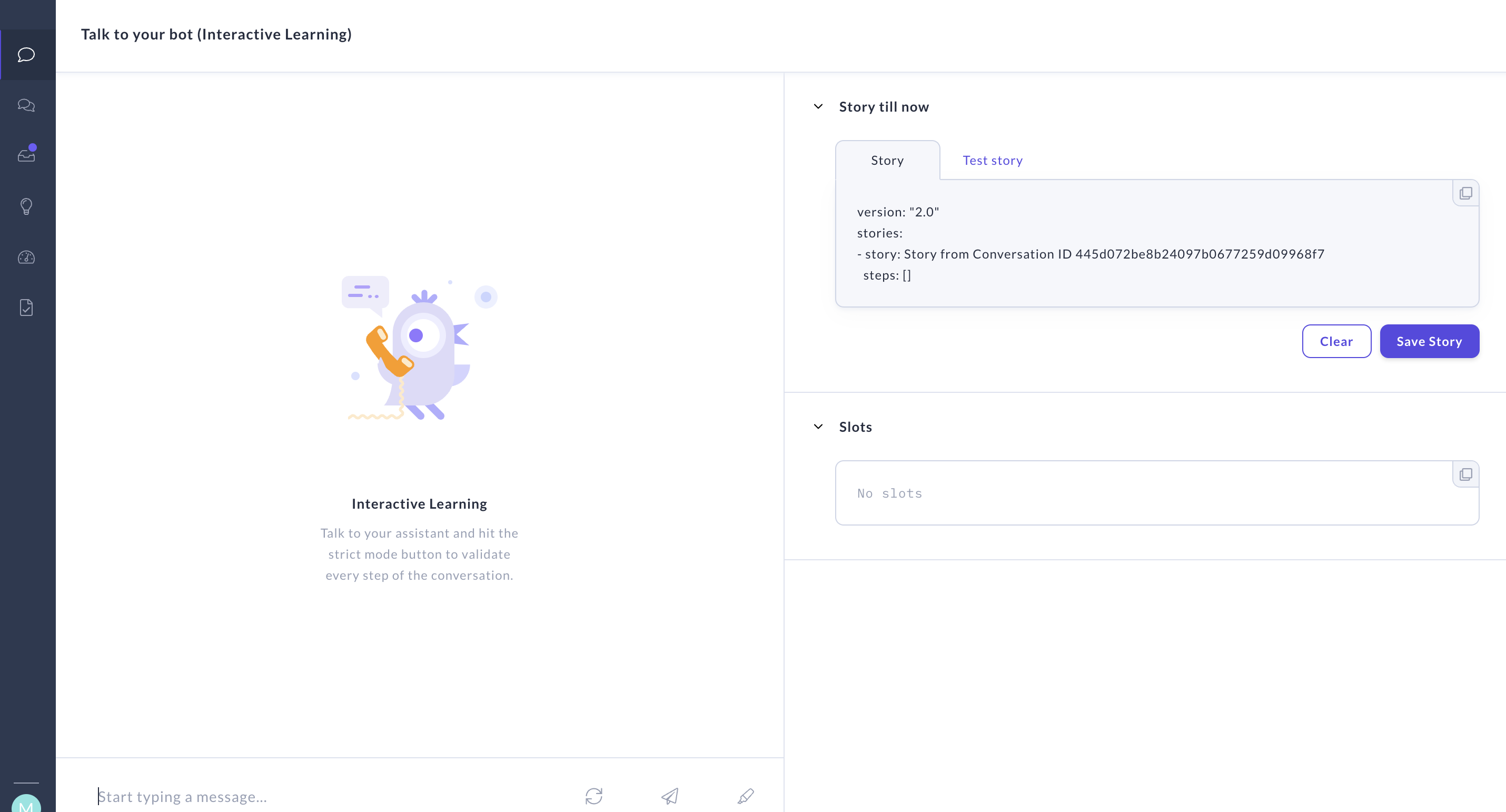The height and width of the screenshot is (812, 1506).
Task: Save the story with Save Story
Action: pyautogui.click(x=1429, y=341)
